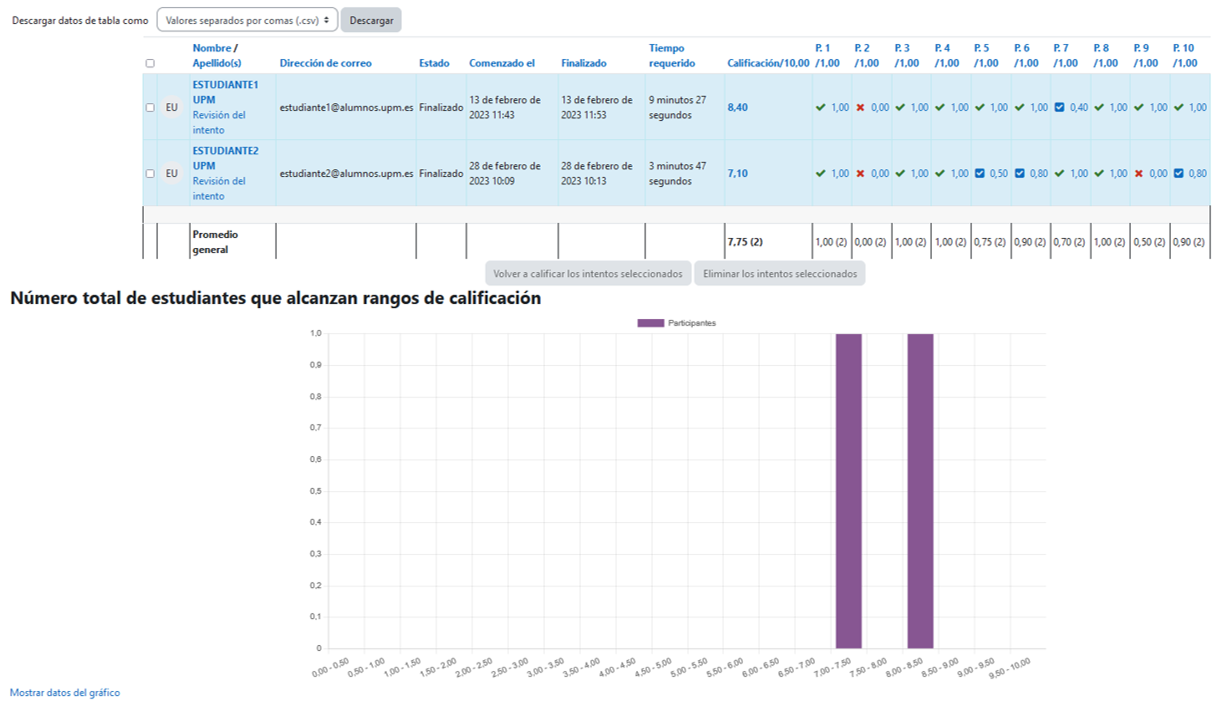Open Mostrar datos del gráfico link
Viewport: 1224px width, 702px height.
click(x=65, y=692)
